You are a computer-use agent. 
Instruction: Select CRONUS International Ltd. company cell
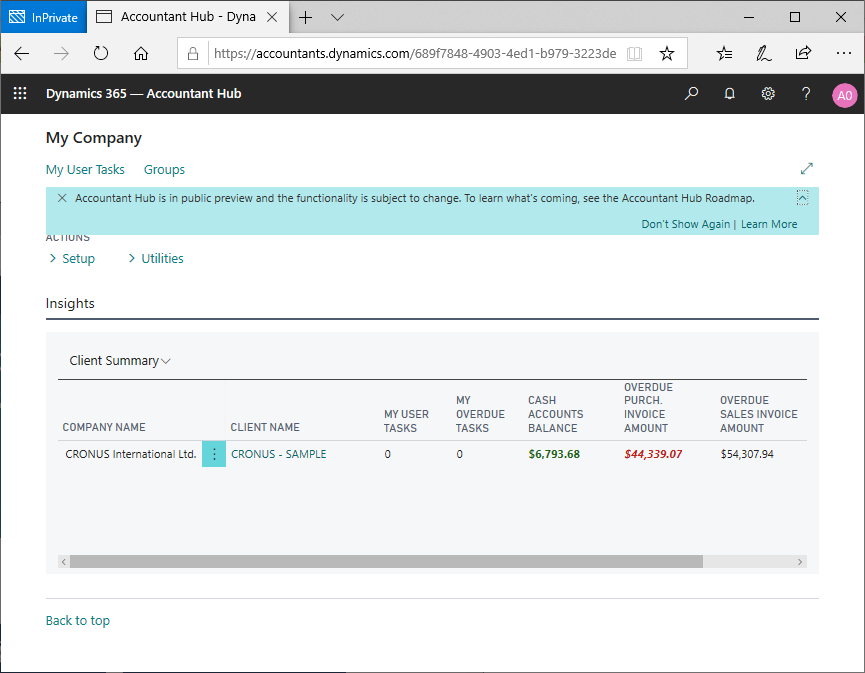click(131, 454)
